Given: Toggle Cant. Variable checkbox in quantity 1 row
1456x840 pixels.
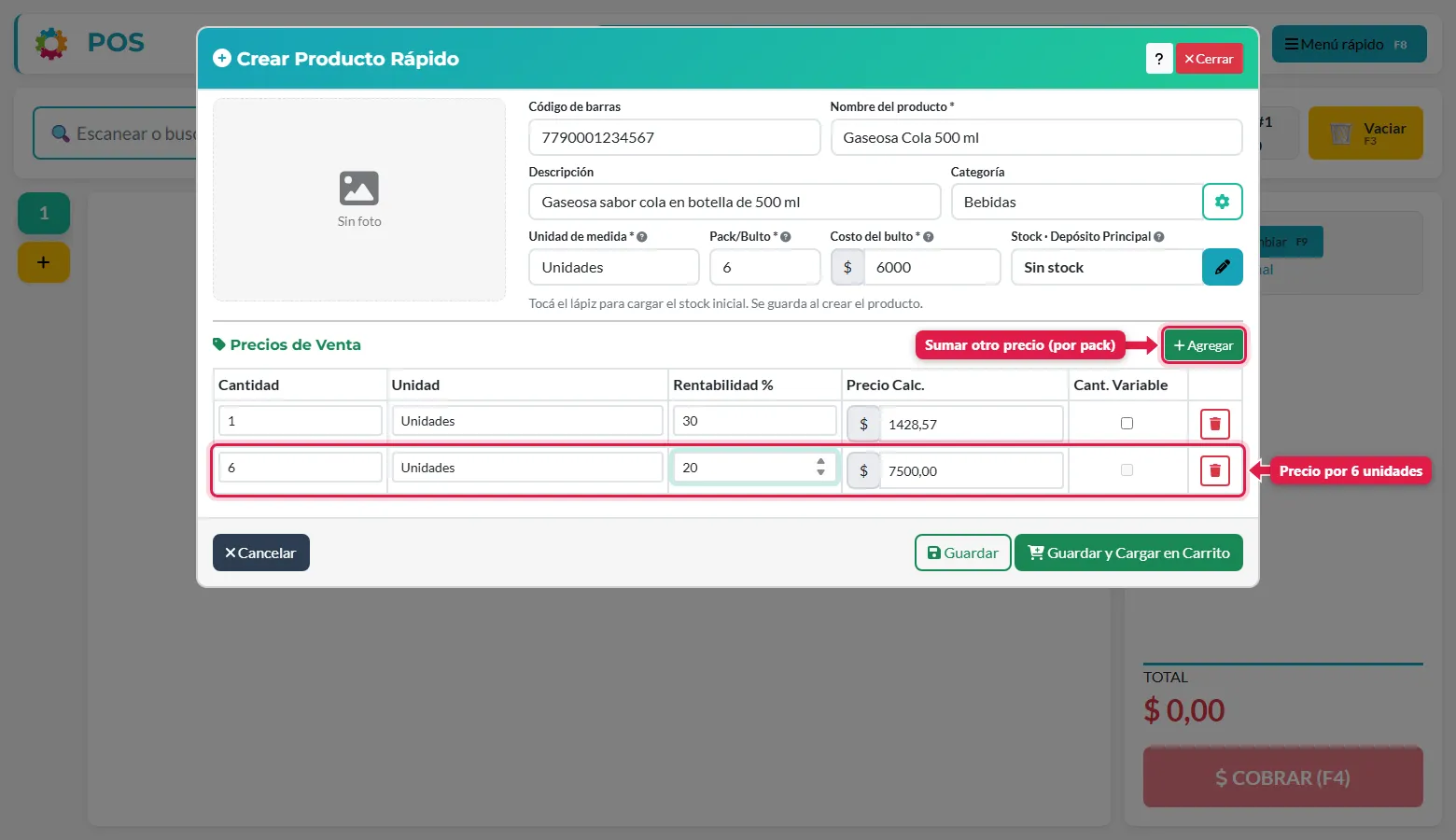Looking at the screenshot, I should pos(1127,423).
